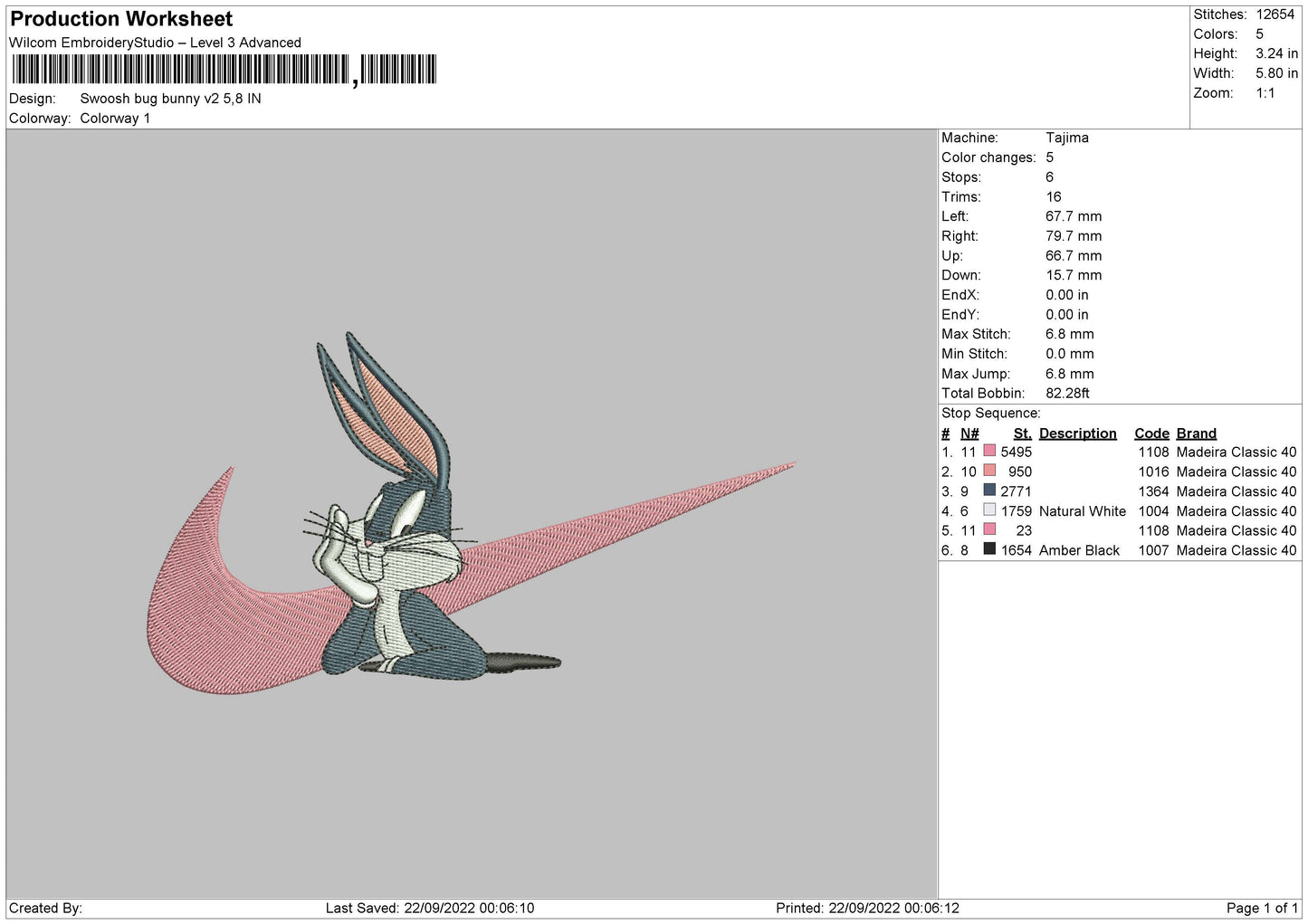
Task: Click the Production Worksheet title
Action: coord(121,19)
